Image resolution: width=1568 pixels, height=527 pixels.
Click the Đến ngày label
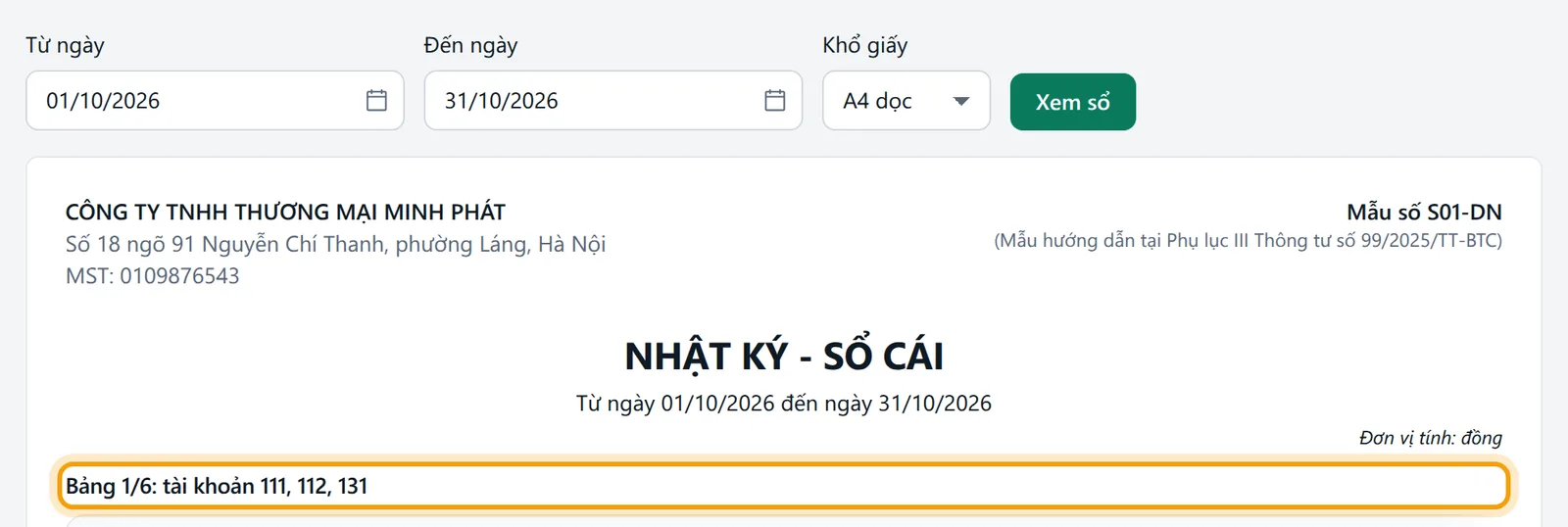click(x=470, y=45)
